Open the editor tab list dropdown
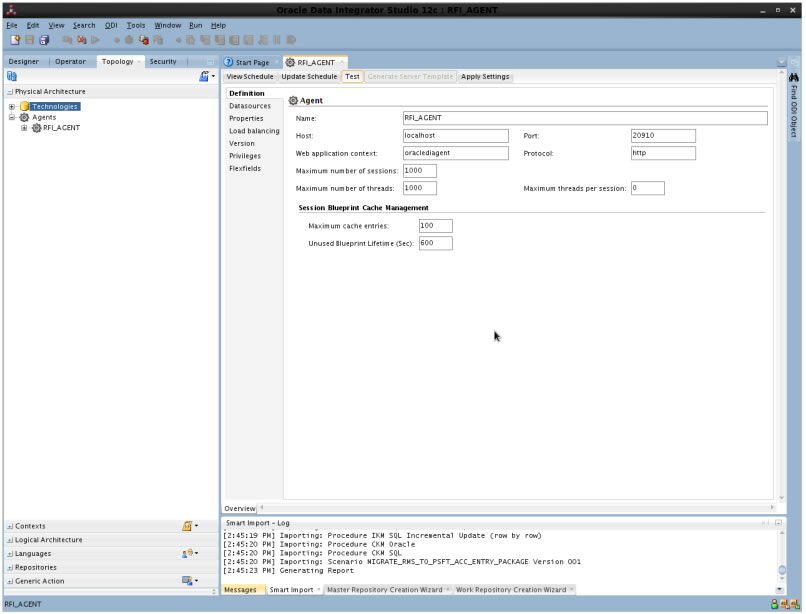This screenshot has width=806, height=614. click(781, 62)
